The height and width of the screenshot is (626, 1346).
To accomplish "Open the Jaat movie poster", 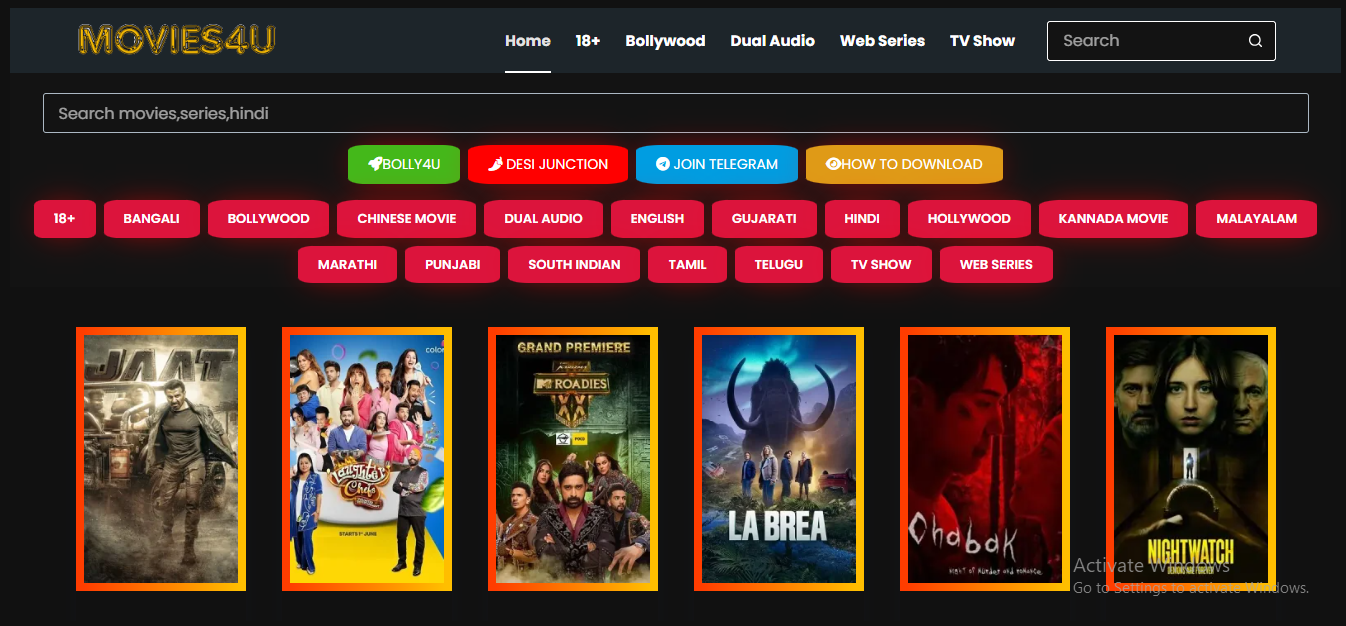I will click(161, 459).
